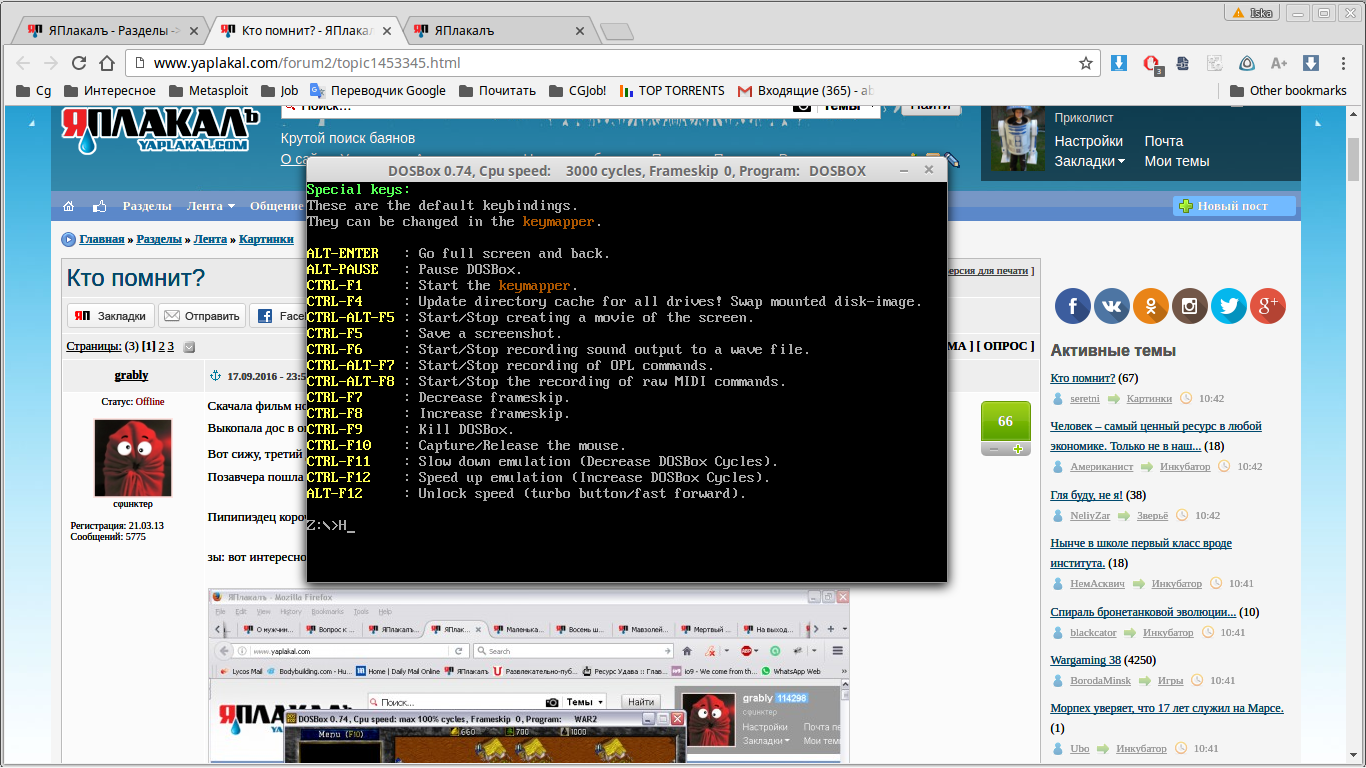Viewport: 1366px width, 768px height.
Task: Open the Гля буду, не я! topic
Action: (x=1087, y=495)
